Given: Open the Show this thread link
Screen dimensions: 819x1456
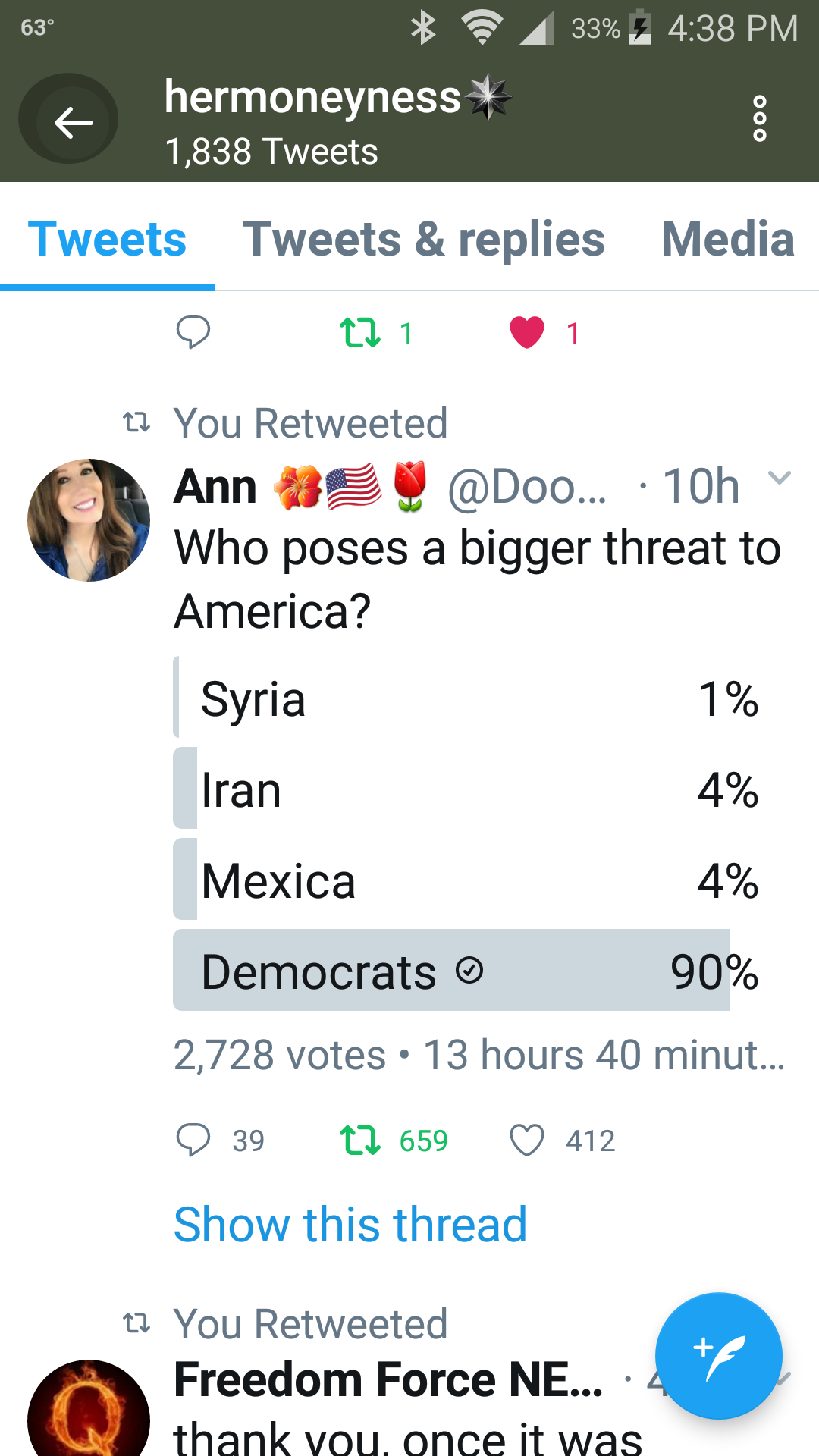Looking at the screenshot, I should (x=350, y=1224).
